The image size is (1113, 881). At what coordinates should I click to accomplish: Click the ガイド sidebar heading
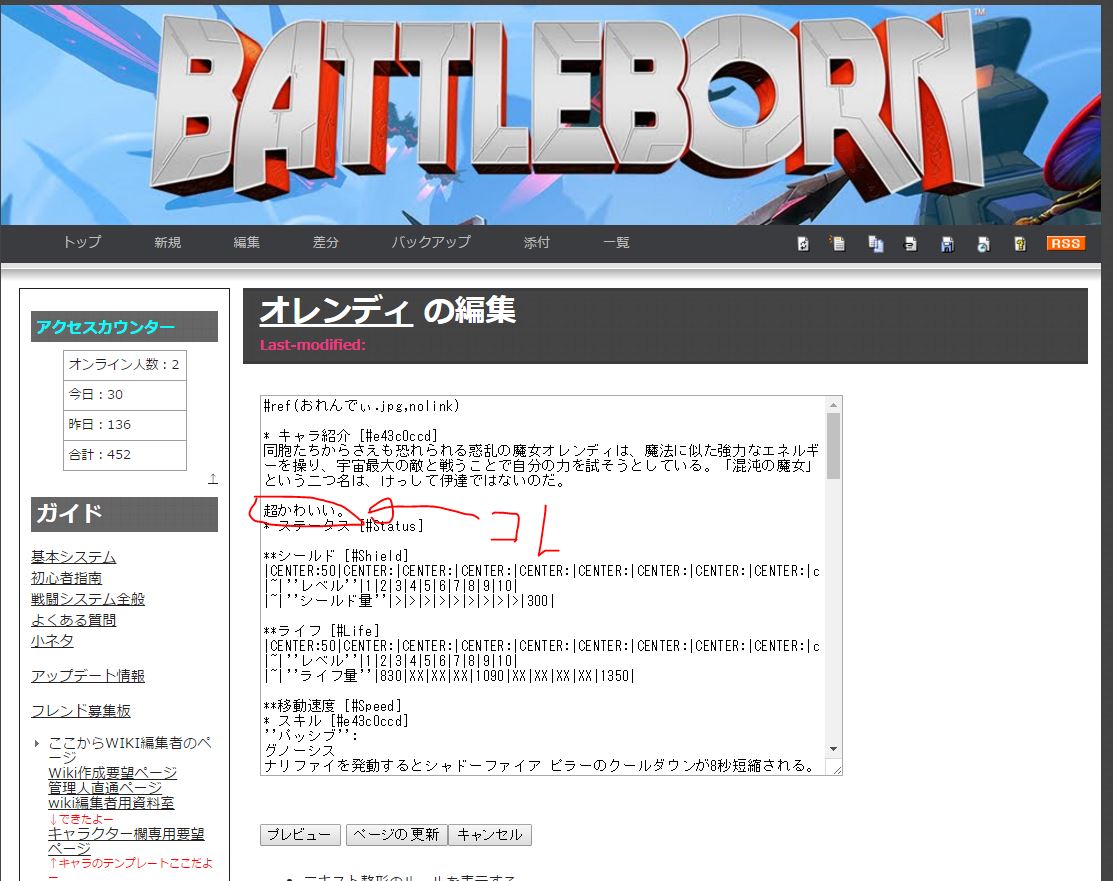pyautogui.click(x=124, y=513)
